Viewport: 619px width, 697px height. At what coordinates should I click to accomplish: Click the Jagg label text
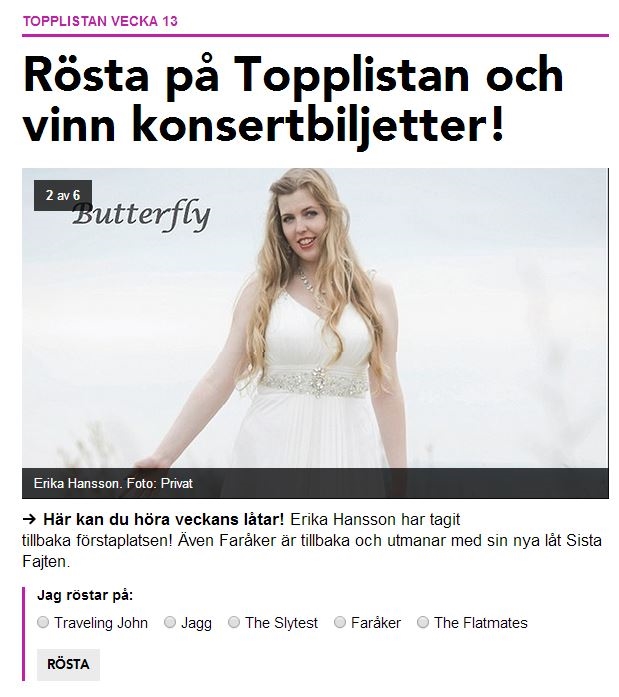[x=196, y=623]
